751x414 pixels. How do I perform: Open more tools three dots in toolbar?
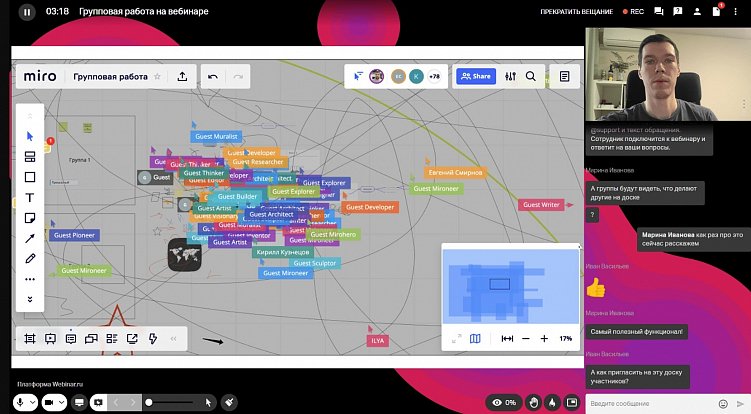30,279
